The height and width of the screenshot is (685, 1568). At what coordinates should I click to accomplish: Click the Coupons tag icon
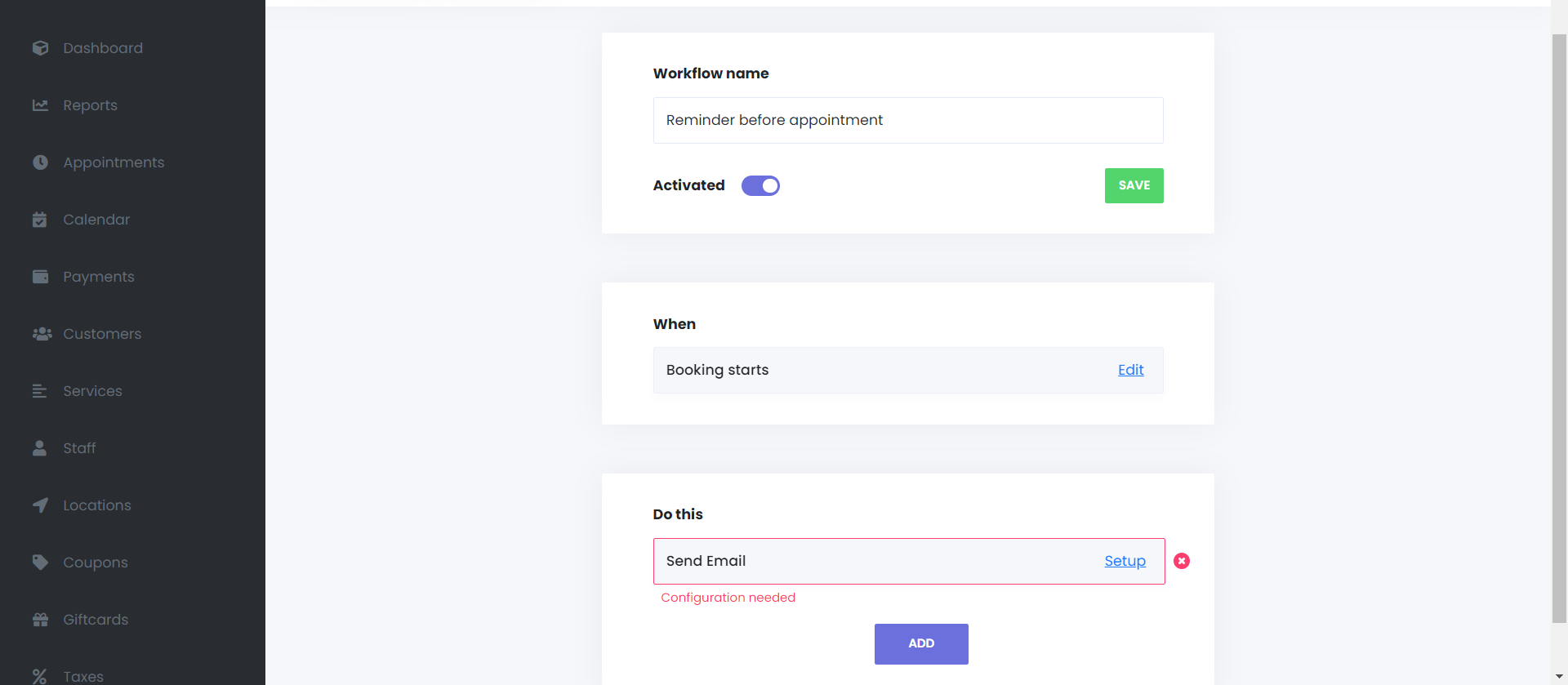[x=40, y=563]
